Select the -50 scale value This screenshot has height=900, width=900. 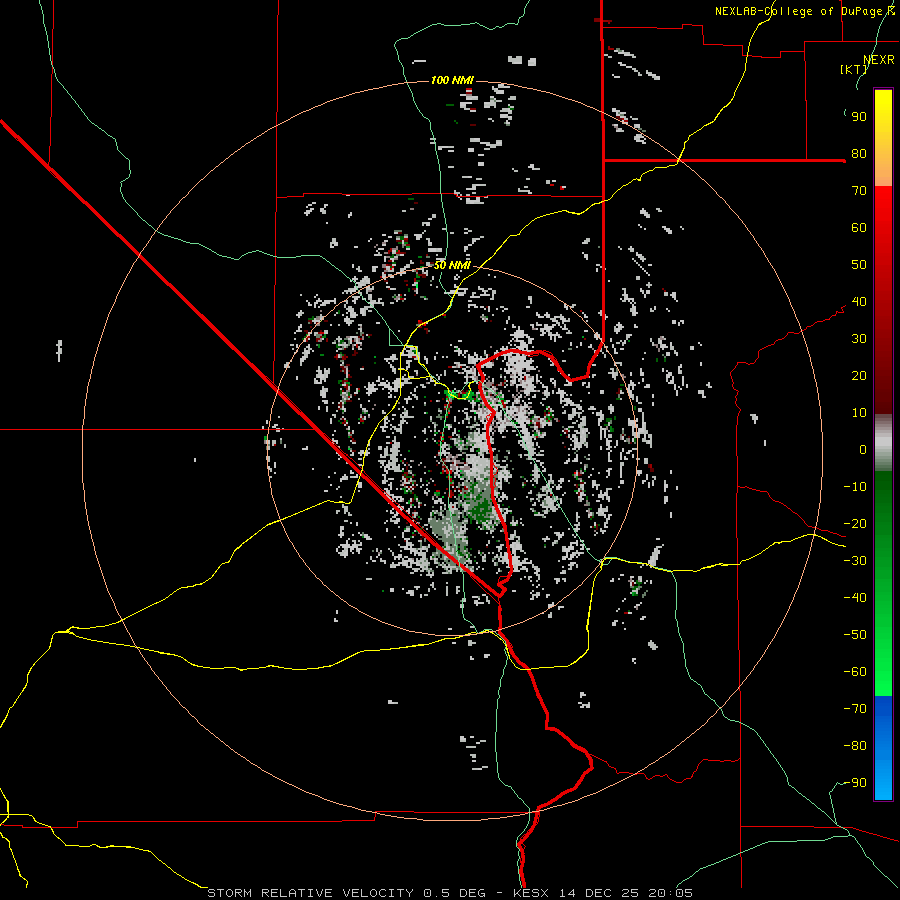pos(855,635)
